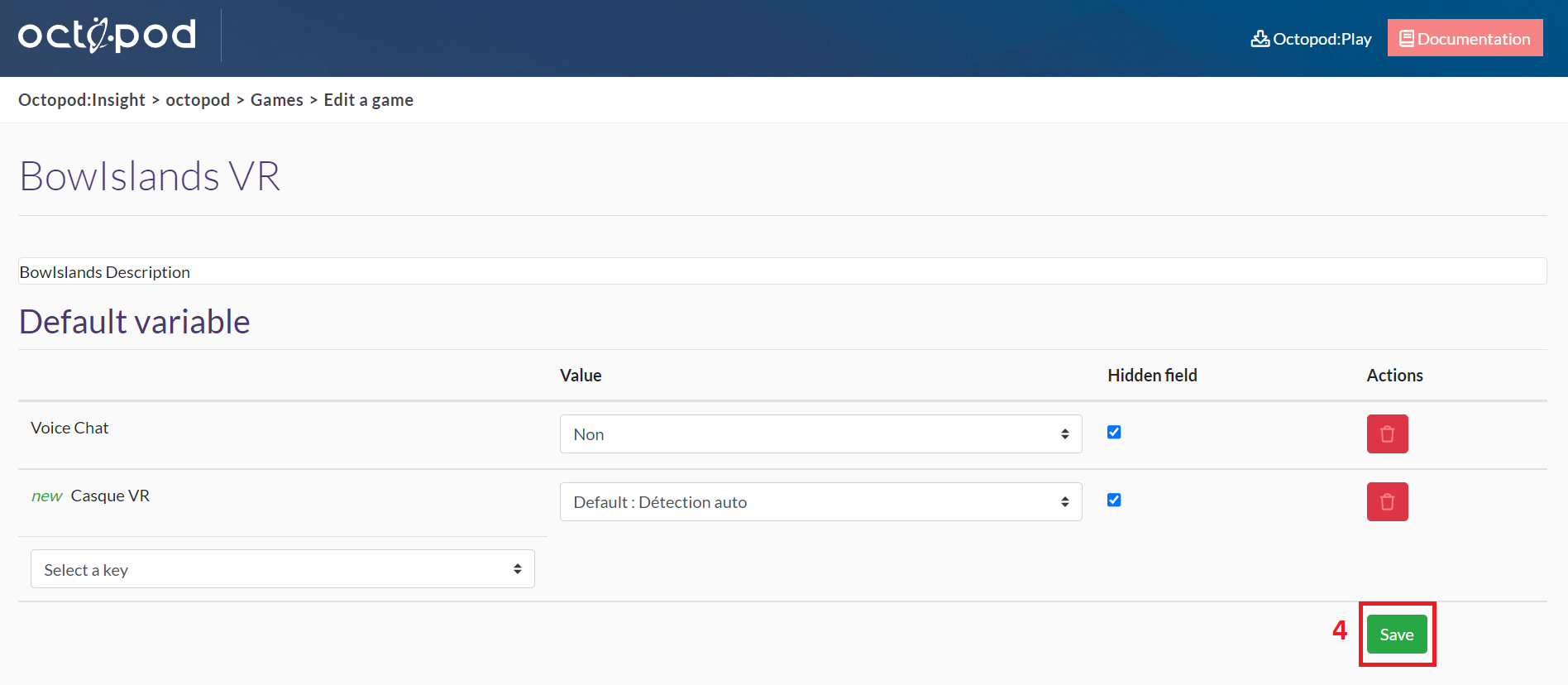The height and width of the screenshot is (685, 1568).
Task: Click the BowIslands Description field
Action: 782,271
